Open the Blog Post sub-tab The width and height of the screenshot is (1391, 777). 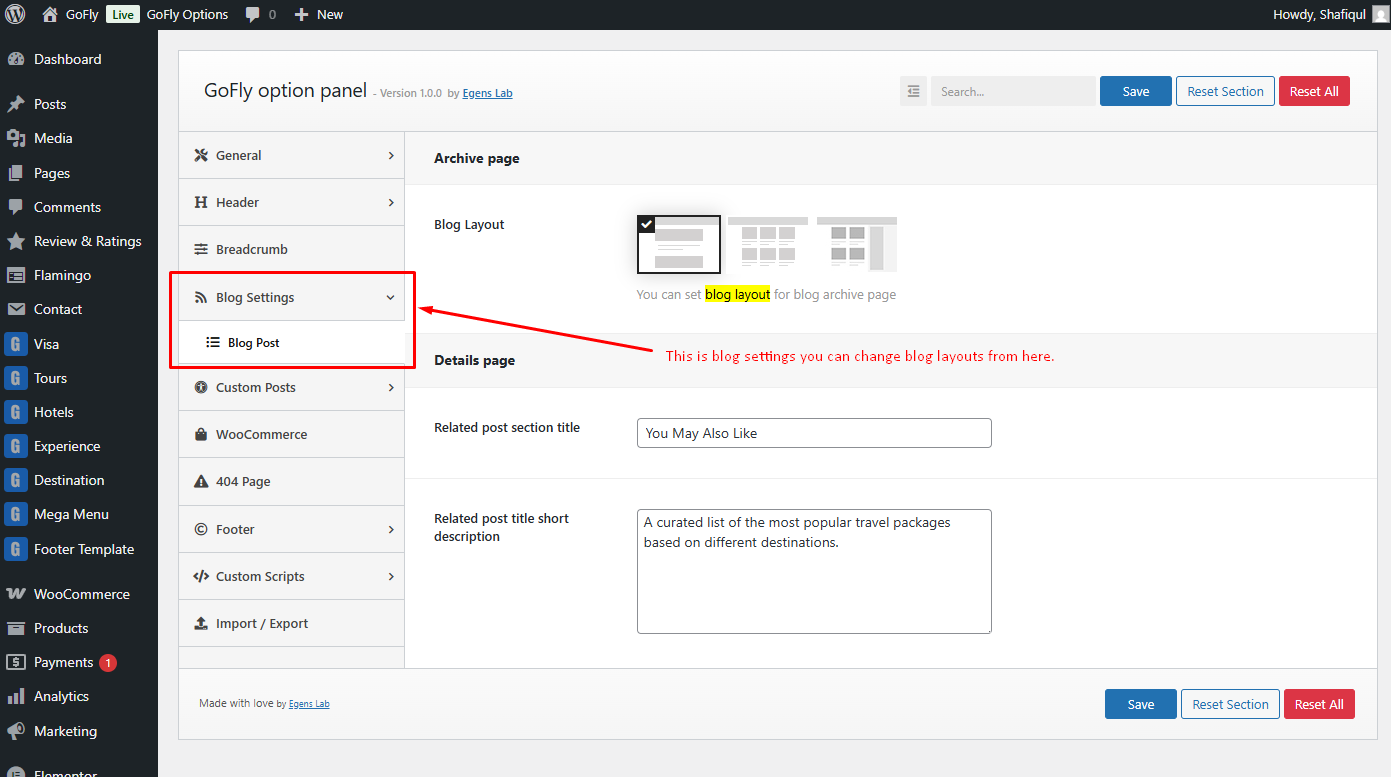292,342
